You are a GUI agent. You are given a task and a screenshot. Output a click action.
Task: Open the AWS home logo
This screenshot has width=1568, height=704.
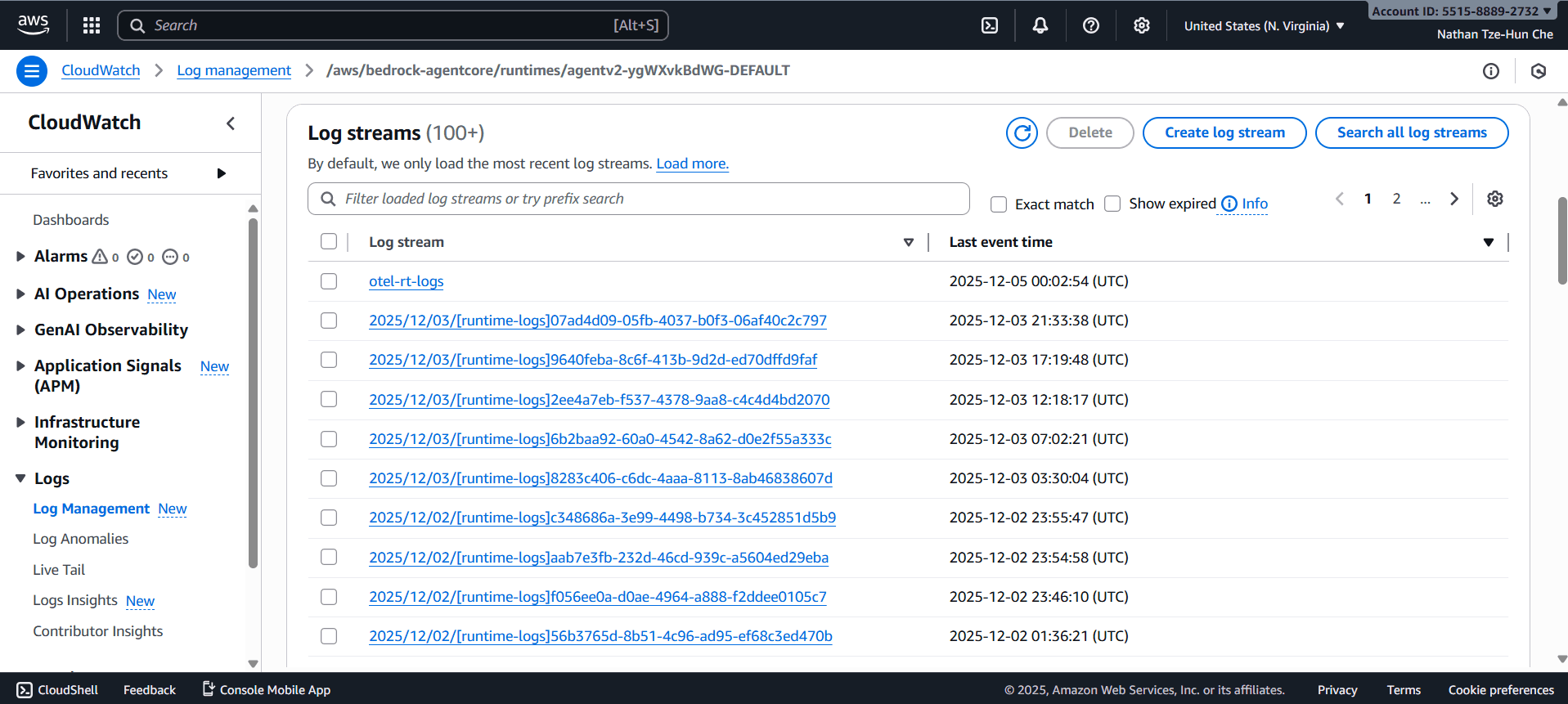[x=33, y=25]
